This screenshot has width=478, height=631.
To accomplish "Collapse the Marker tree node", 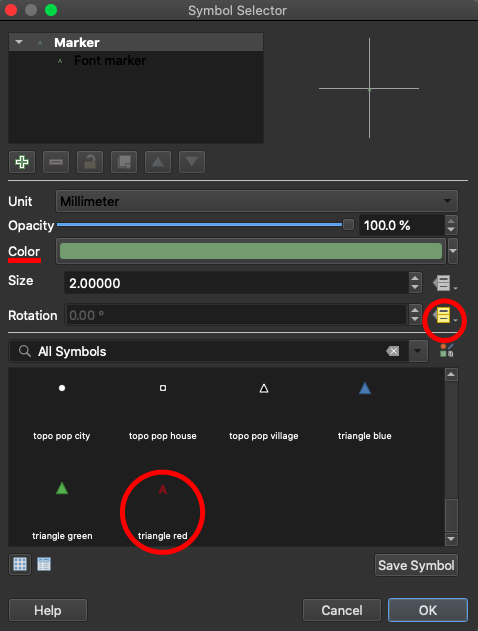I will click(x=19, y=42).
